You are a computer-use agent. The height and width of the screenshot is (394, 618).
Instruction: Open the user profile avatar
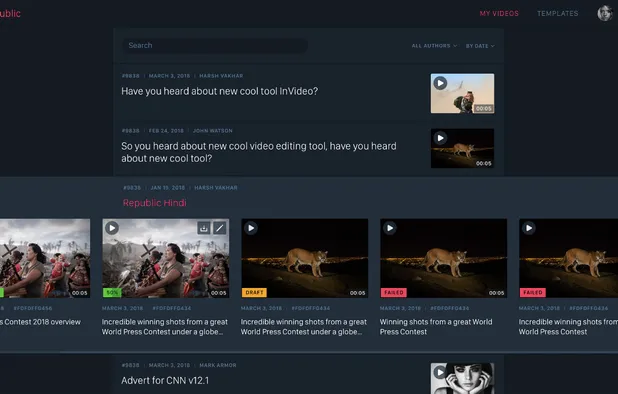coord(605,13)
